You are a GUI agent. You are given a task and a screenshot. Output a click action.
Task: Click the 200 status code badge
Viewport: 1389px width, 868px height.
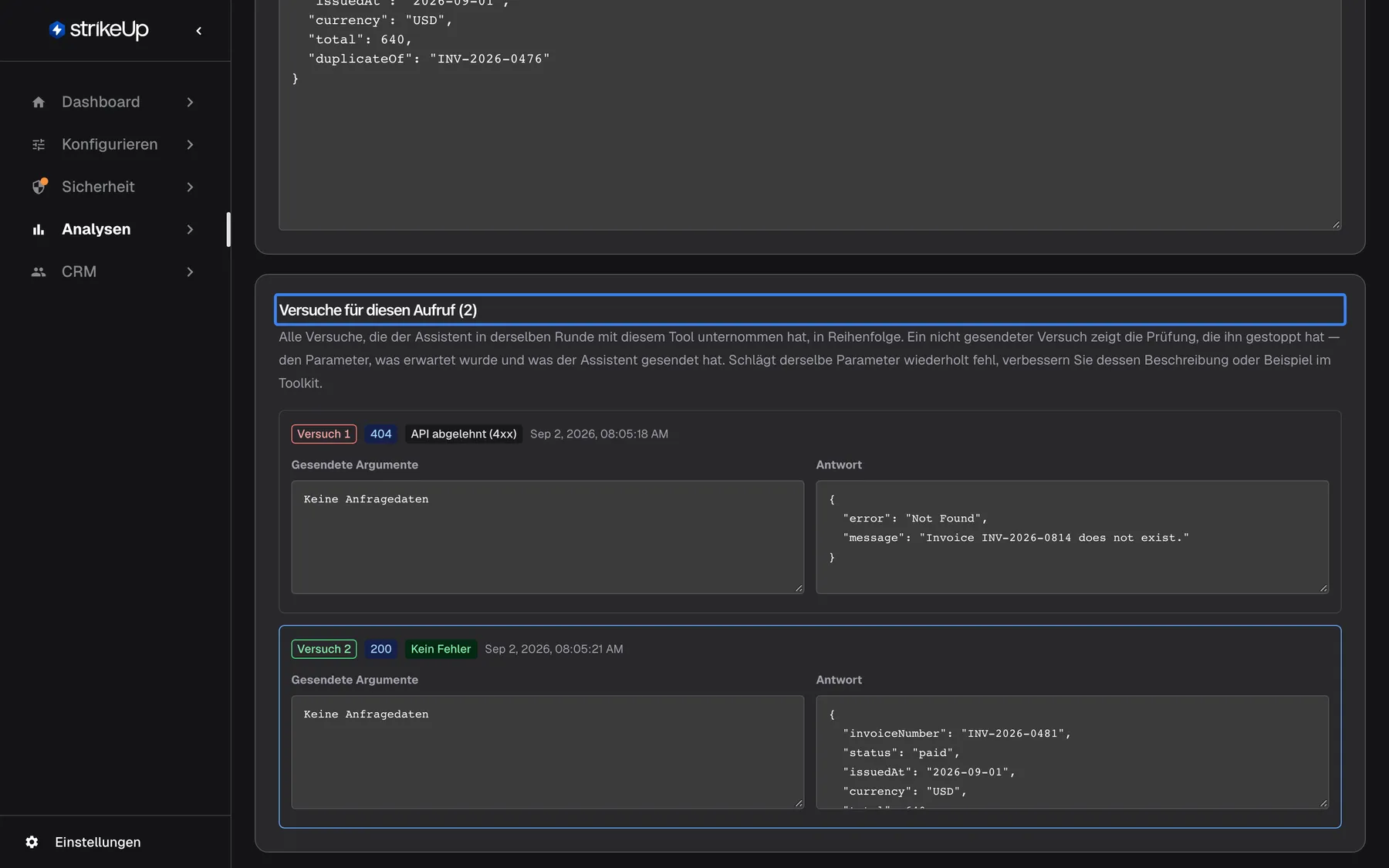point(381,649)
